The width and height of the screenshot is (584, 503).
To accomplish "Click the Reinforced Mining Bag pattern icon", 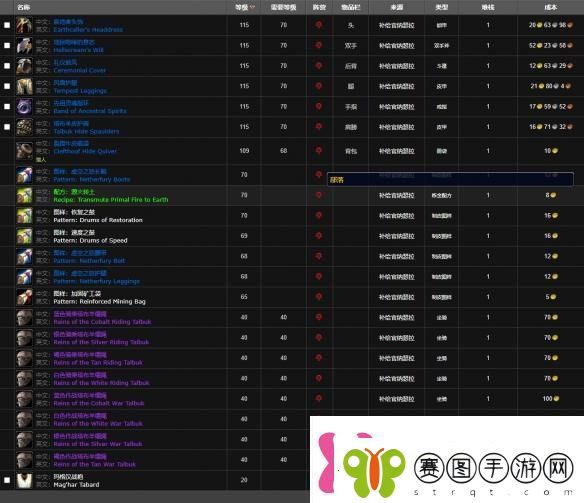I will coord(24,297).
